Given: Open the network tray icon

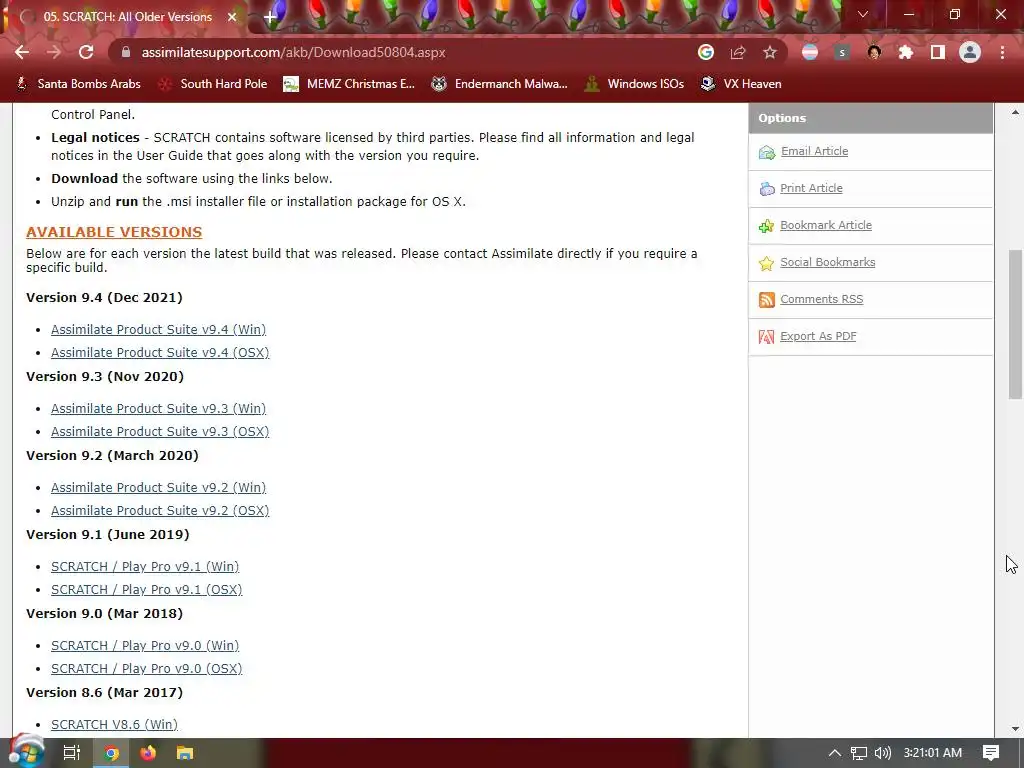Looking at the screenshot, I should point(859,753).
